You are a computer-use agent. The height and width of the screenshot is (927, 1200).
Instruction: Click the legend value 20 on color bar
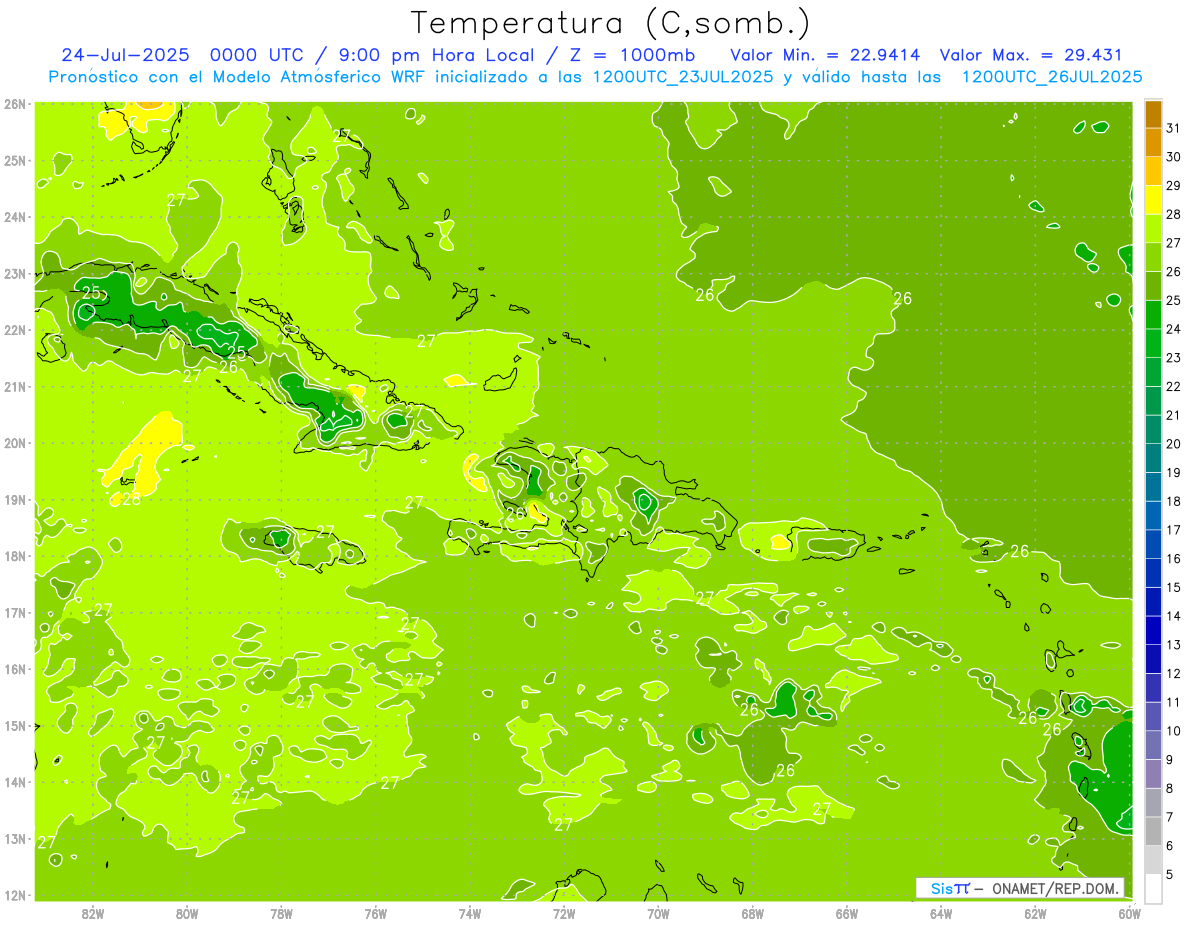coord(1174,443)
